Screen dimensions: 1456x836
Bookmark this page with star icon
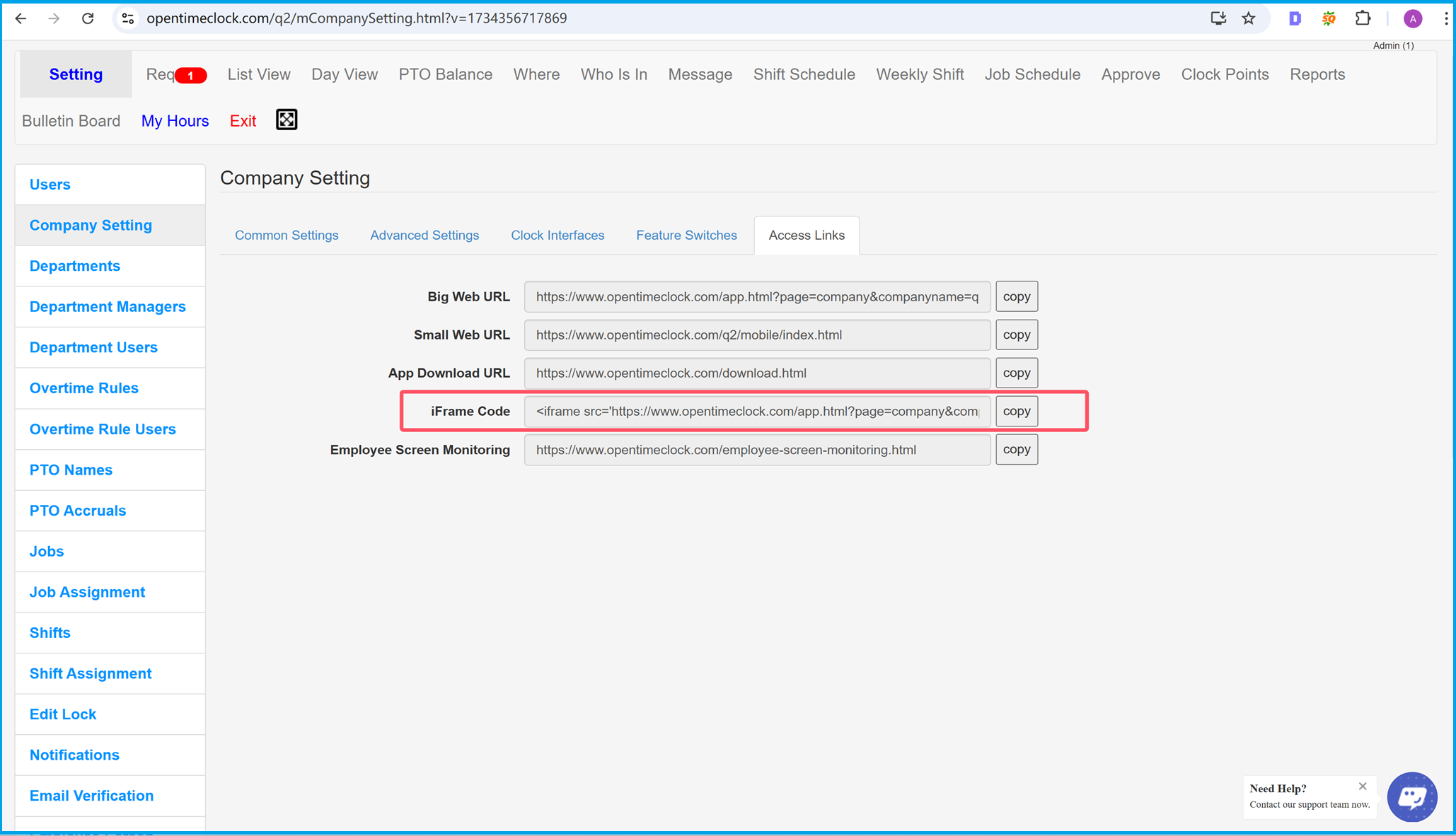pyautogui.click(x=1249, y=18)
